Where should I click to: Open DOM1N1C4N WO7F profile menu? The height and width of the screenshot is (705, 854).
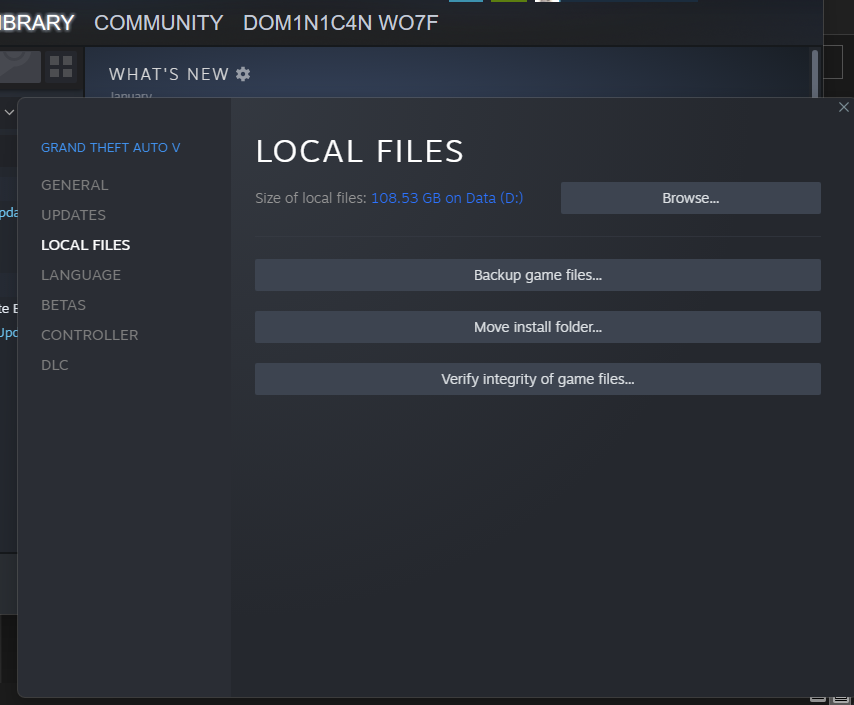(x=340, y=23)
